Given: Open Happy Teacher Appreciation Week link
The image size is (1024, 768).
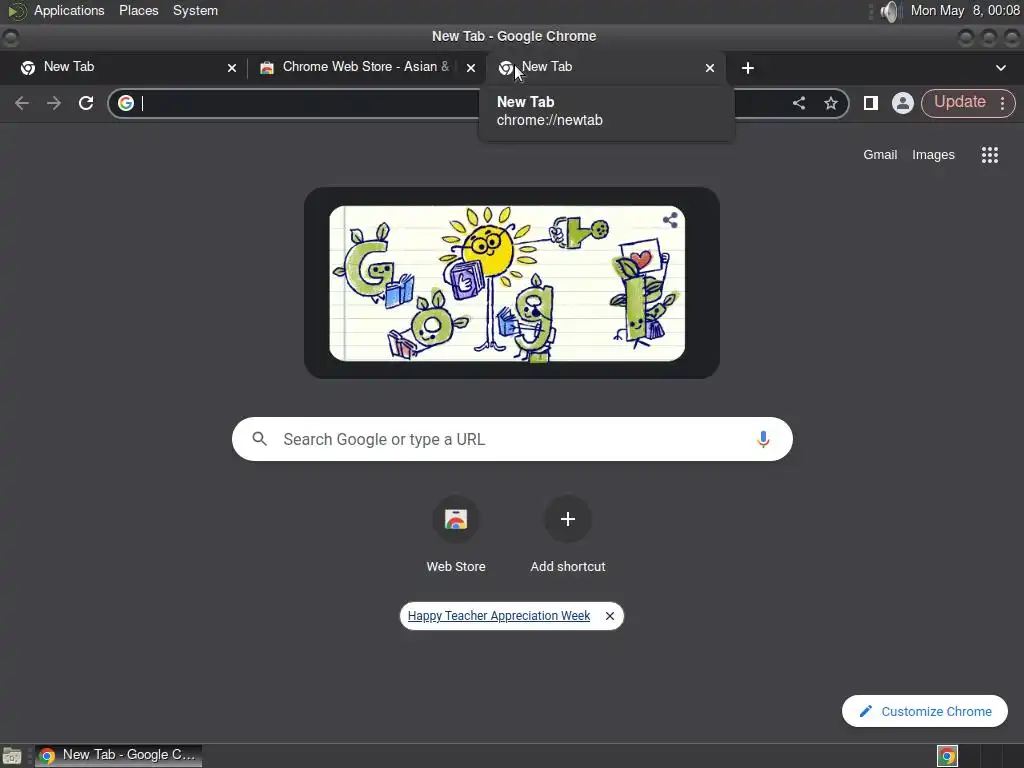Looking at the screenshot, I should click(x=498, y=616).
